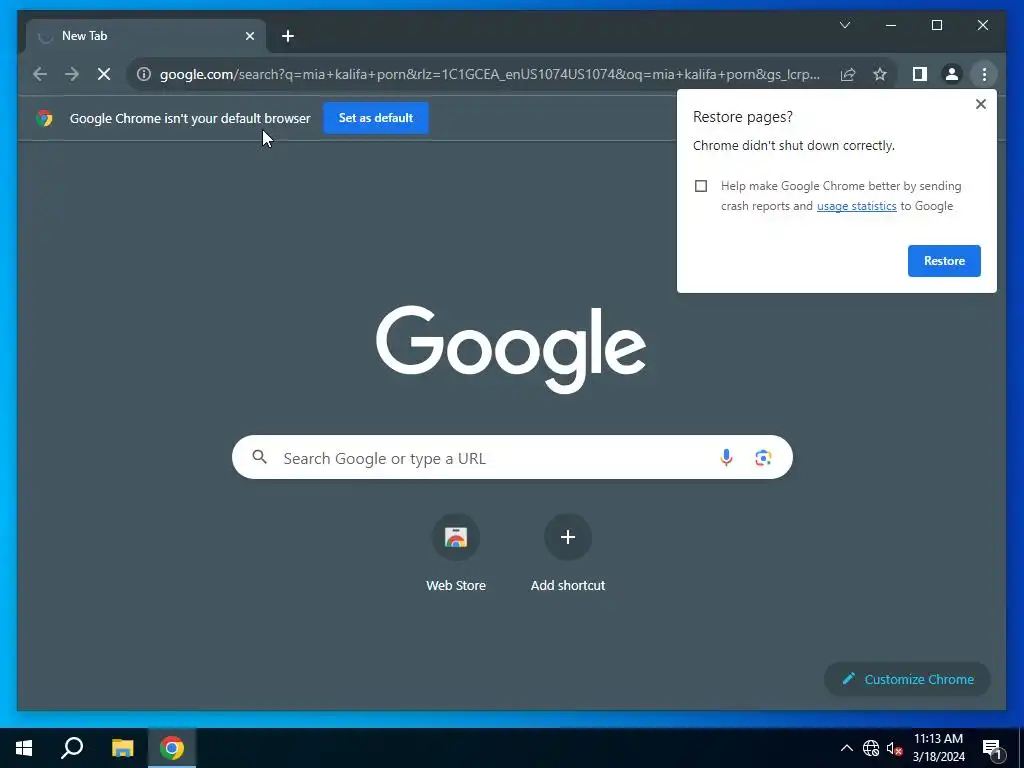This screenshot has width=1024, height=768.
Task: Enable sending crash reports checkbox
Action: (701, 186)
